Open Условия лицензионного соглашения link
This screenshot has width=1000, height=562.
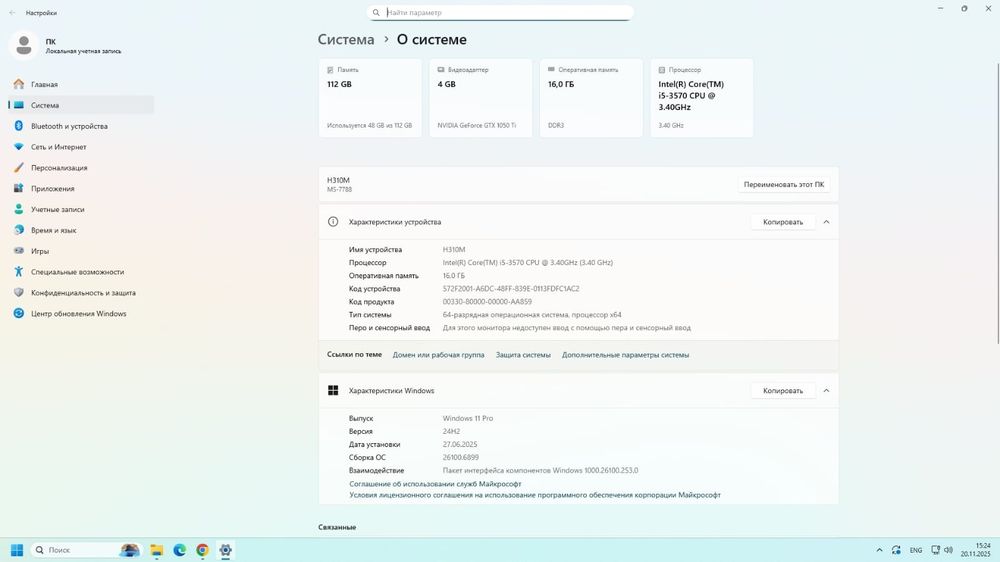(x=534, y=495)
